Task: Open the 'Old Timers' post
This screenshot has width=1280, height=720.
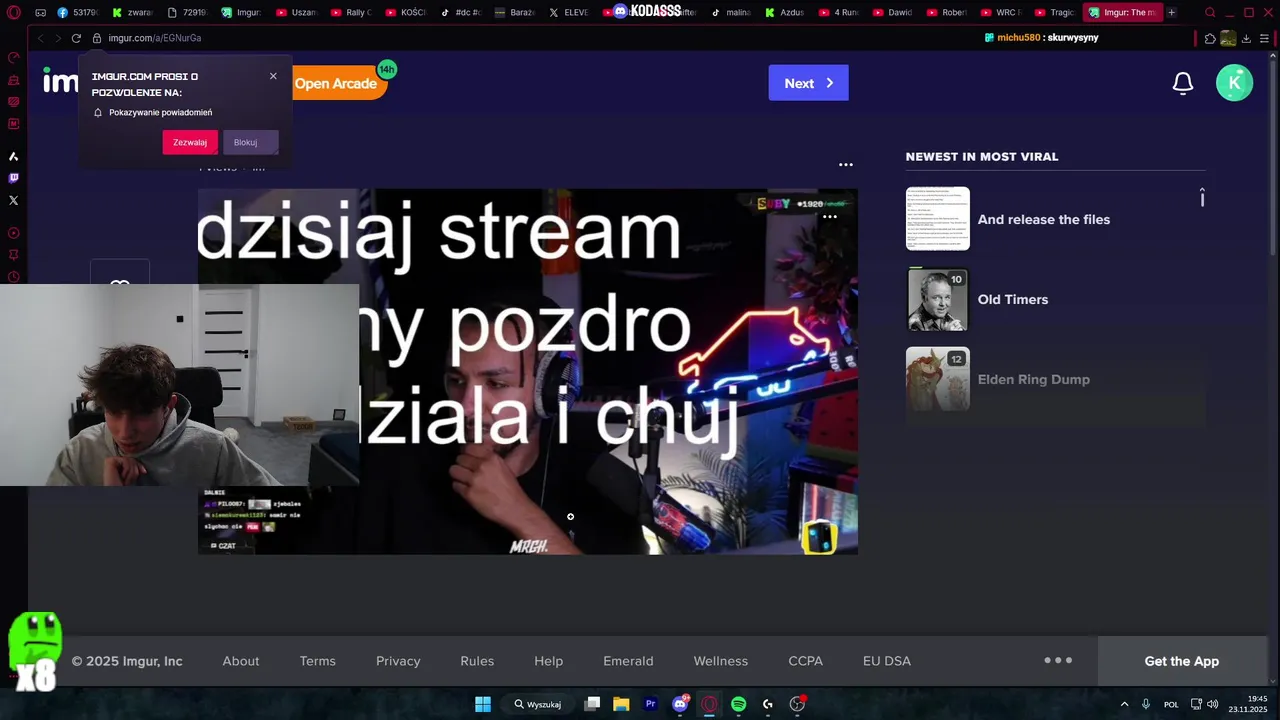Action: [1013, 299]
